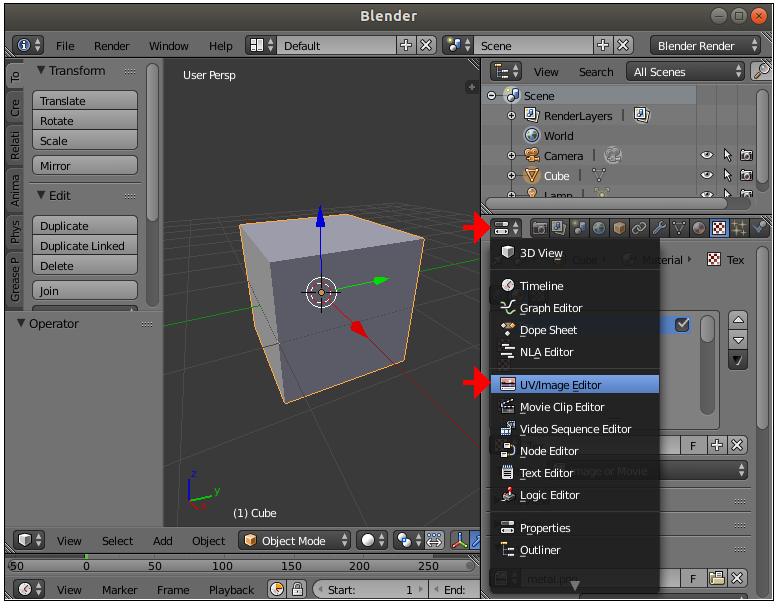Open the Modifiers wrench tab icon
This screenshot has height=604, width=777.
(659, 228)
